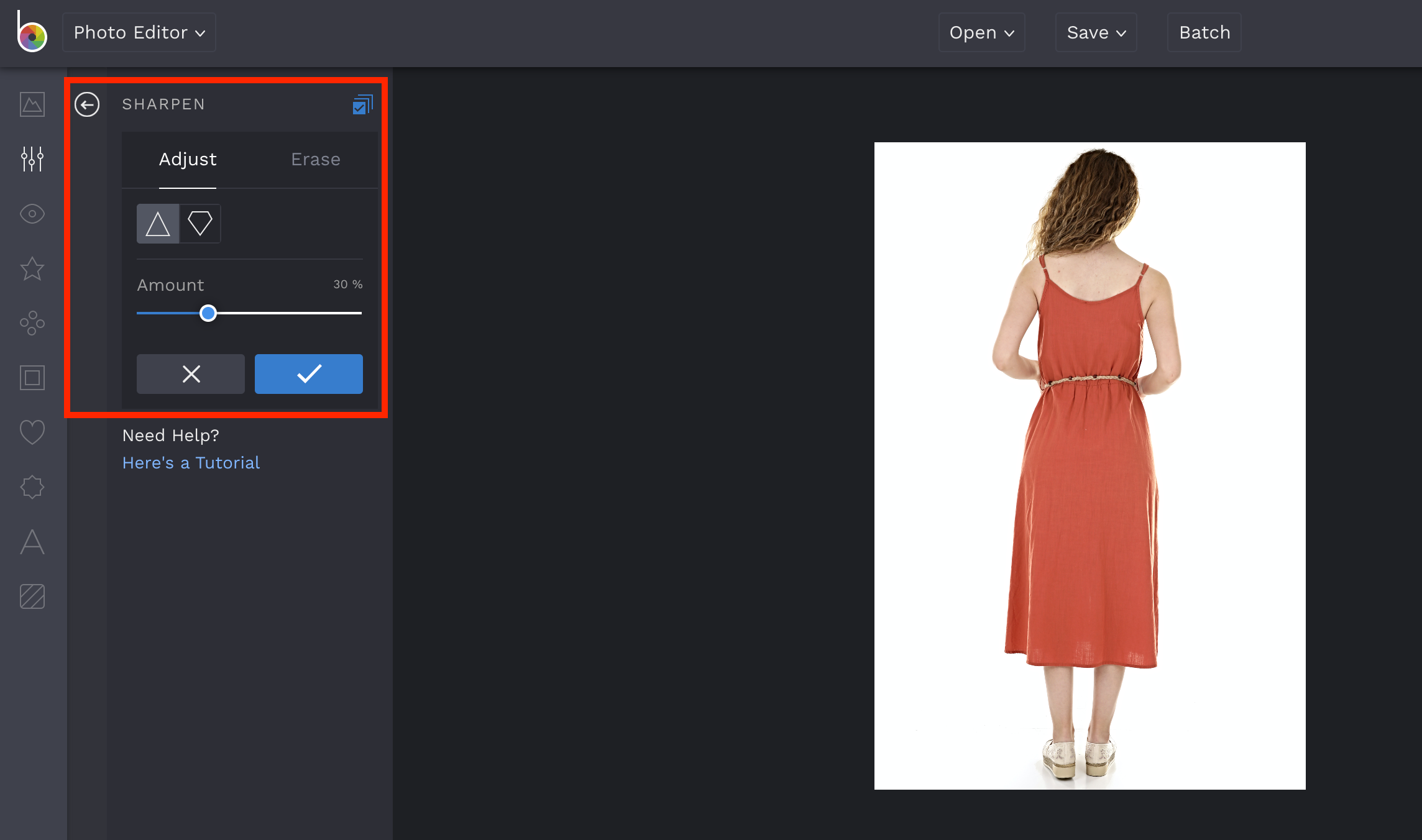Enable soft sharpen with the triangle toggle
This screenshot has width=1422, height=840.
tap(157, 223)
